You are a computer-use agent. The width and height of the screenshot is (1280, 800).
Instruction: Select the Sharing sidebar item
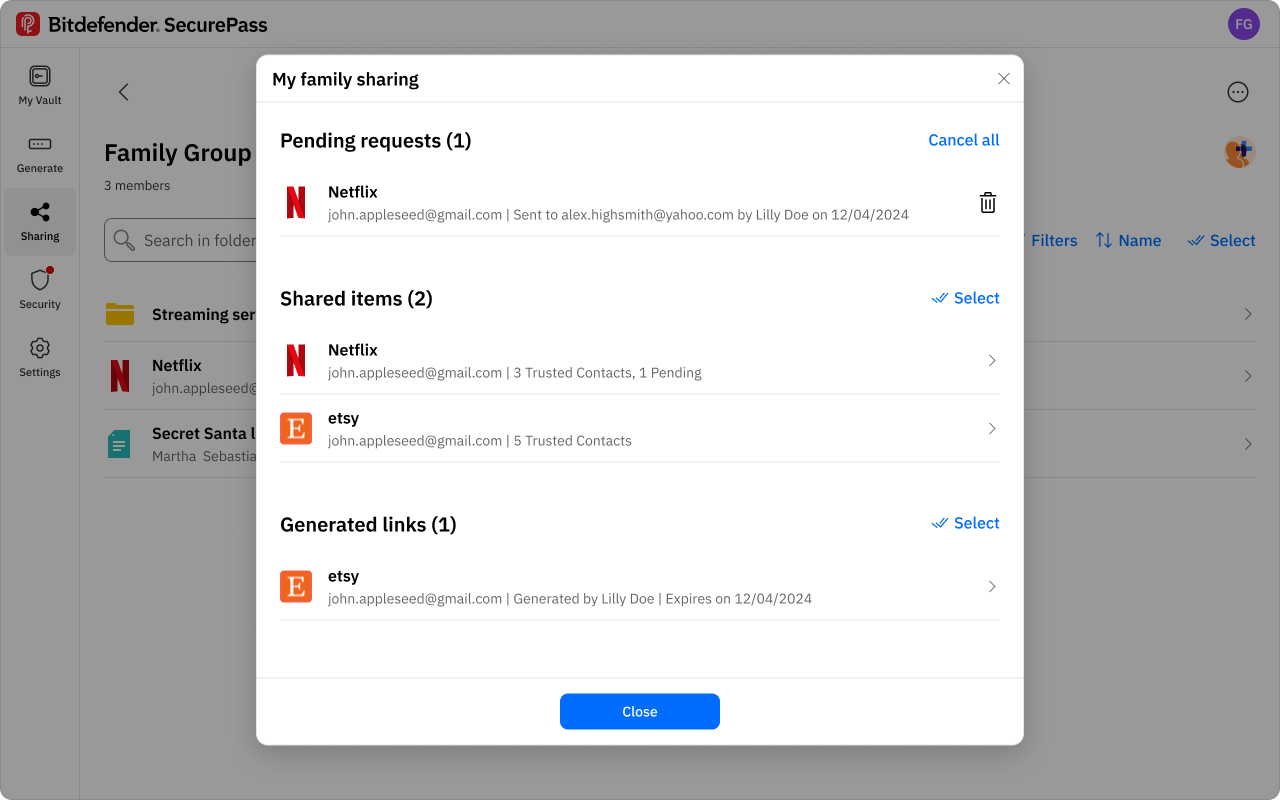(40, 221)
